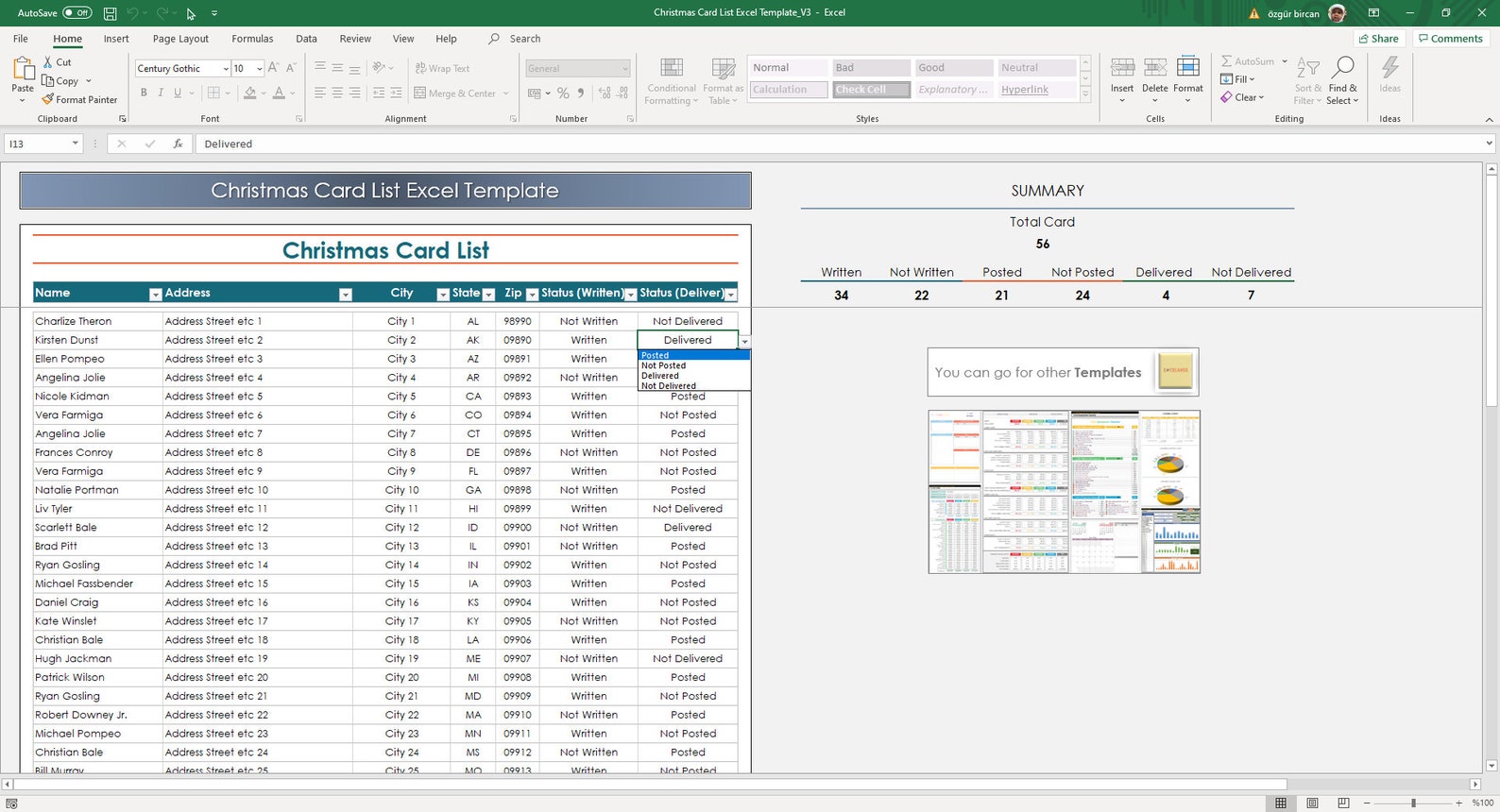Toggle Underline formatting
The height and width of the screenshot is (812, 1500).
pyautogui.click(x=177, y=93)
